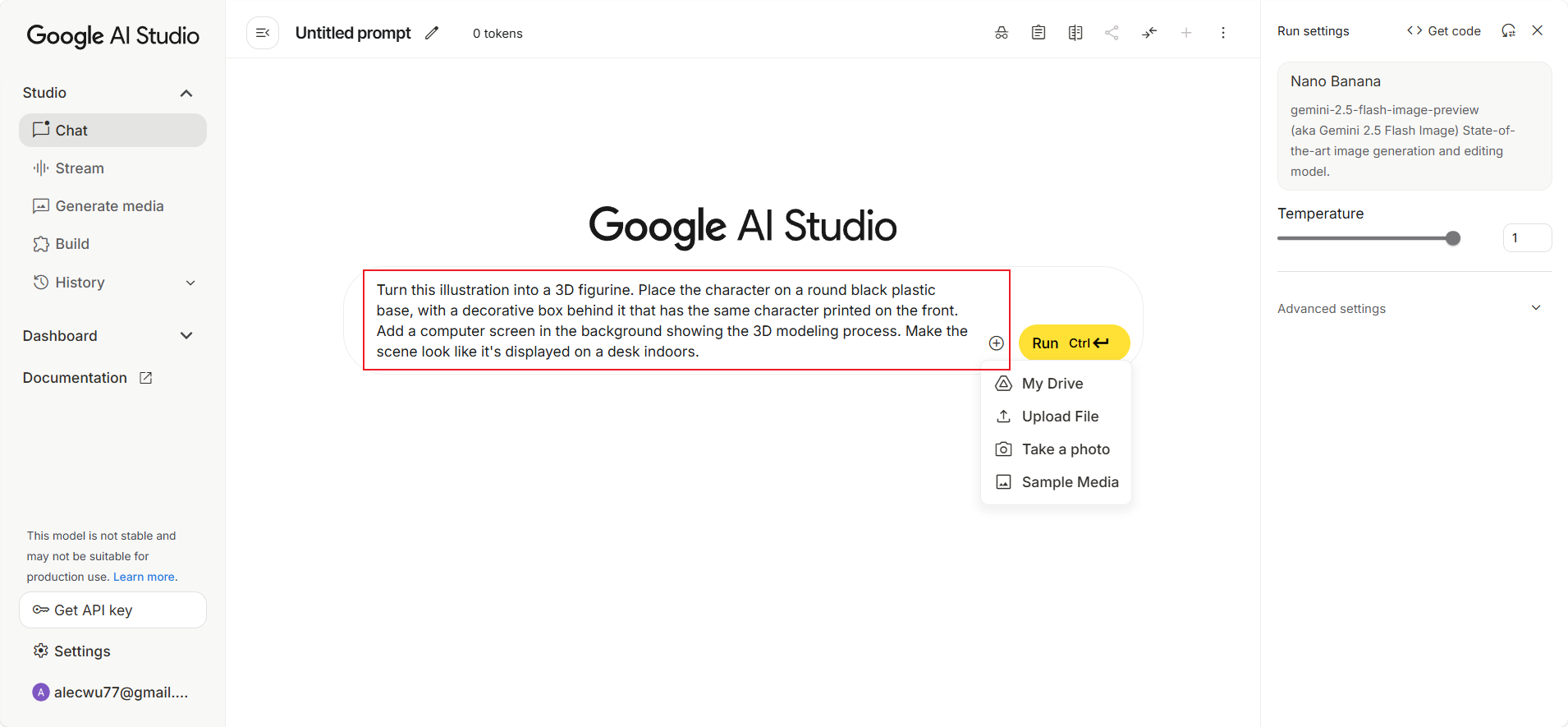
Task: Expand the Dashboard section
Action: [x=186, y=336]
